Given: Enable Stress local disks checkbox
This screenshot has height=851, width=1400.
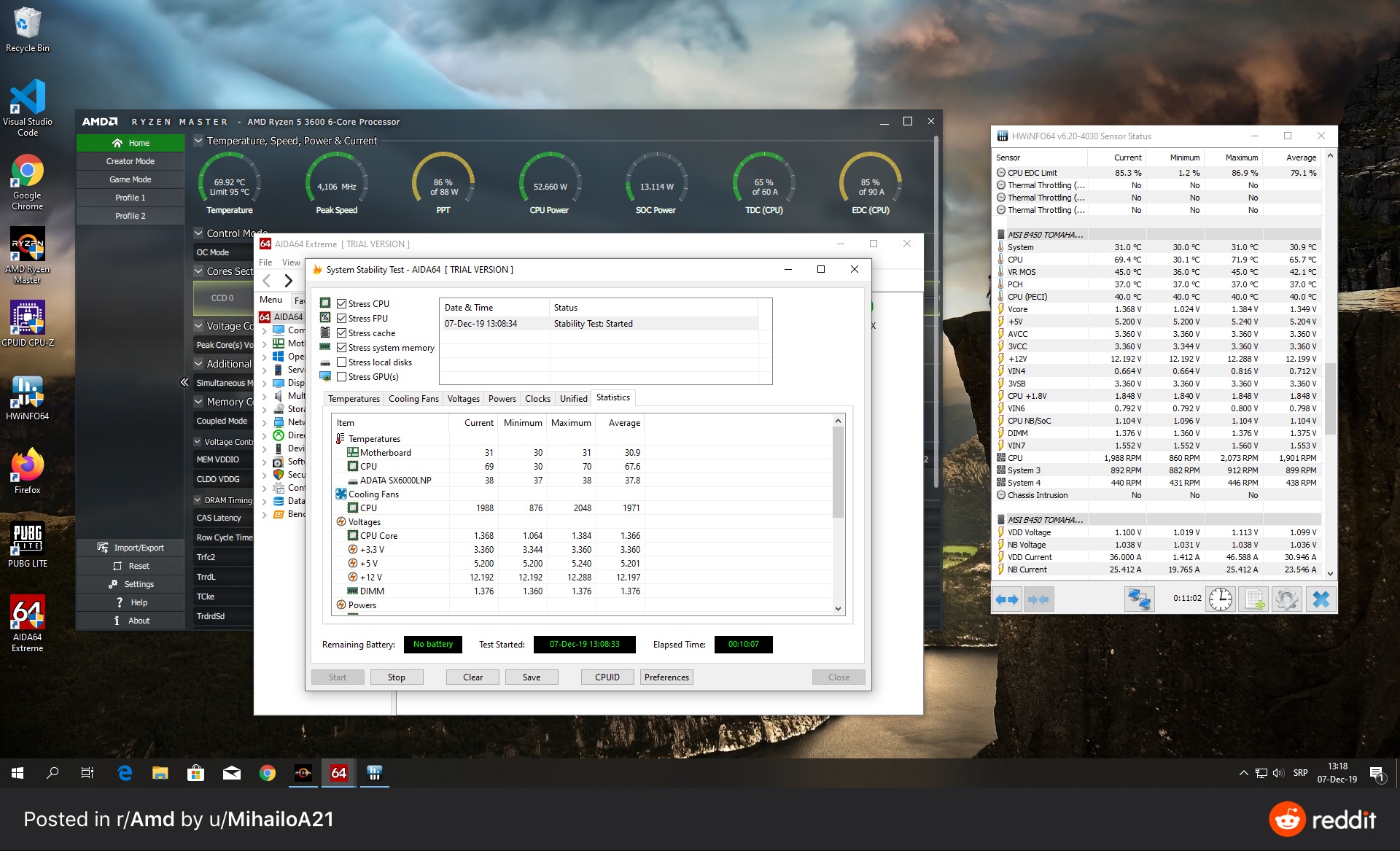Looking at the screenshot, I should pyautogui.click(x=341, y=362).
